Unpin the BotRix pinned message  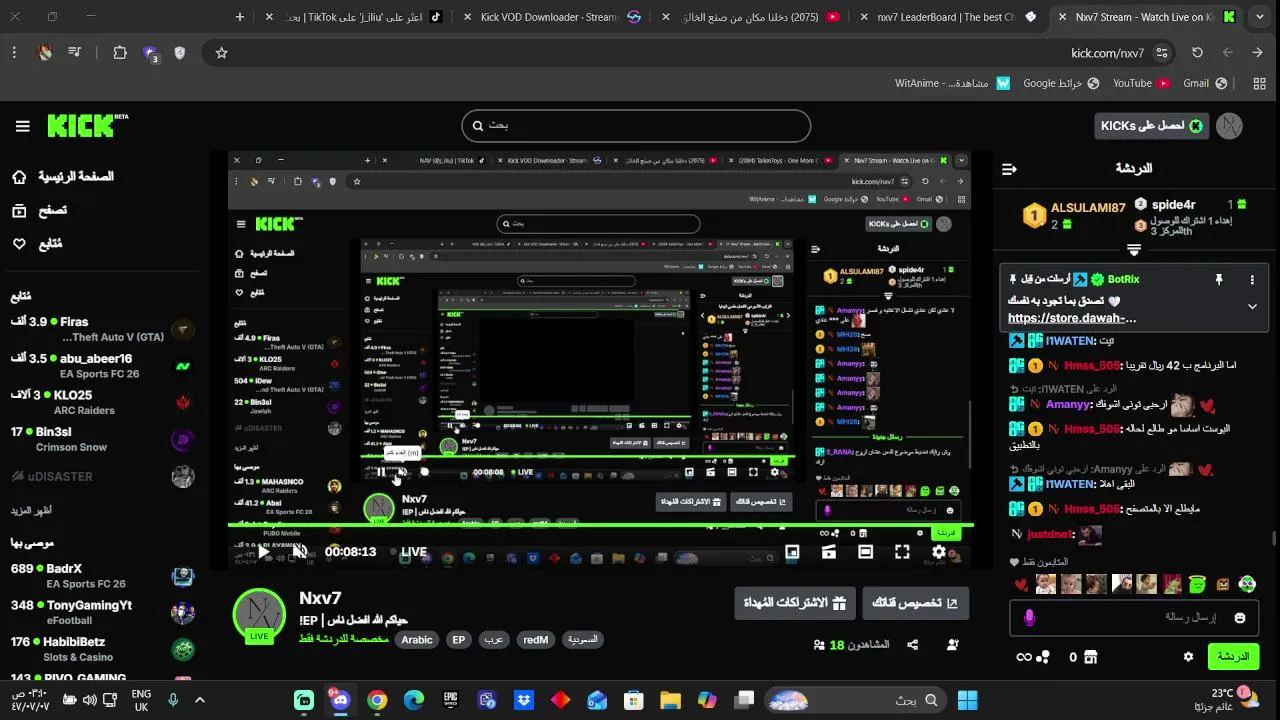coord(1218,280)
